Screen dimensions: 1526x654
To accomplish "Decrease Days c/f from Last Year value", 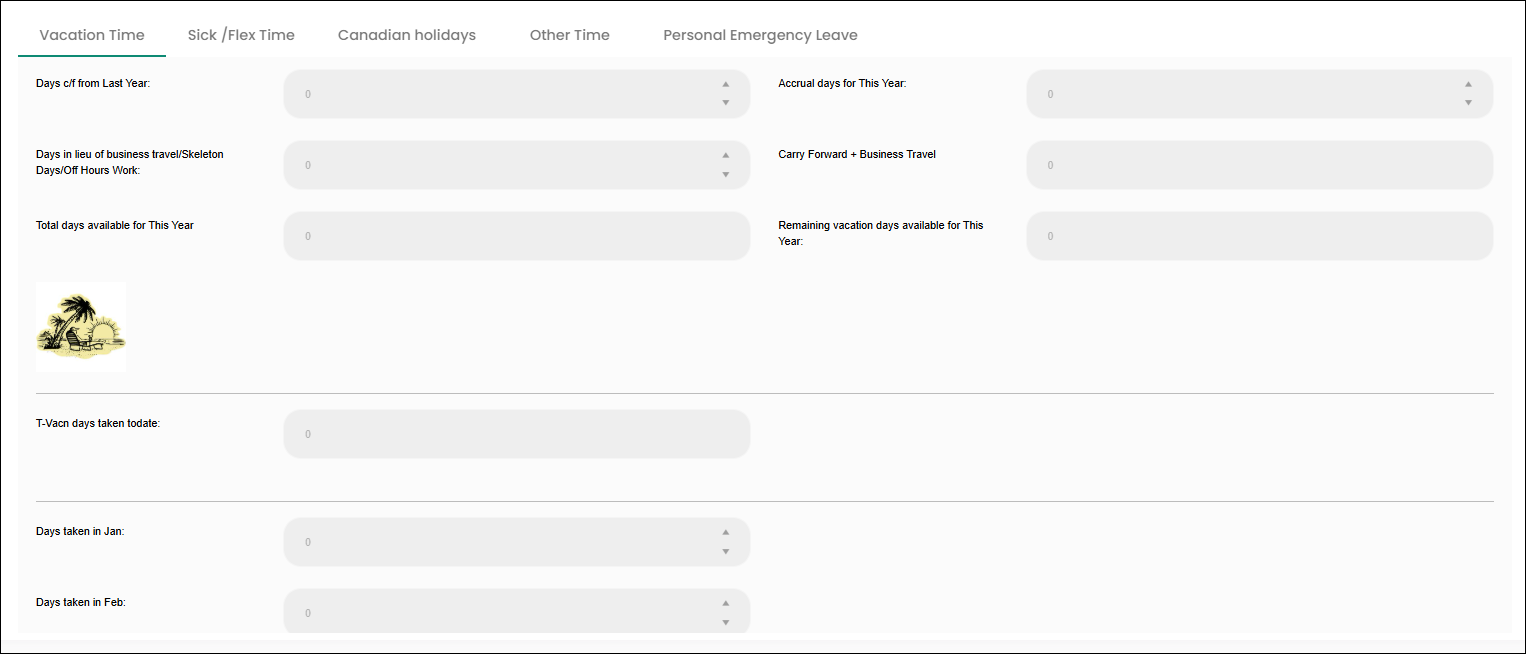I will [x=726, y=103].
